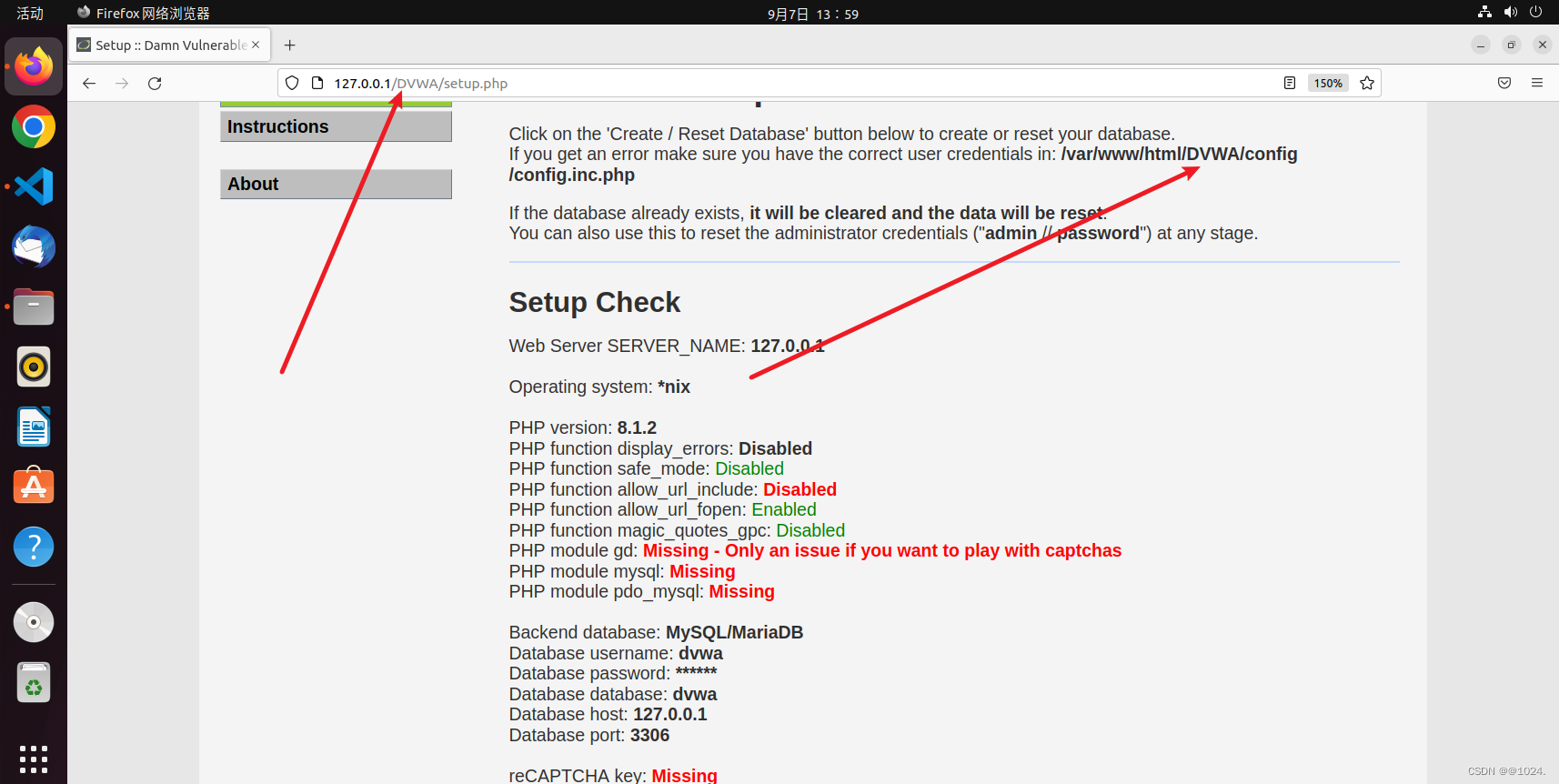The width and height of the screenshot is (1559, 784).
Task: Open LibreOffice Writer from the dock
Action: click(x=34, y=427)
